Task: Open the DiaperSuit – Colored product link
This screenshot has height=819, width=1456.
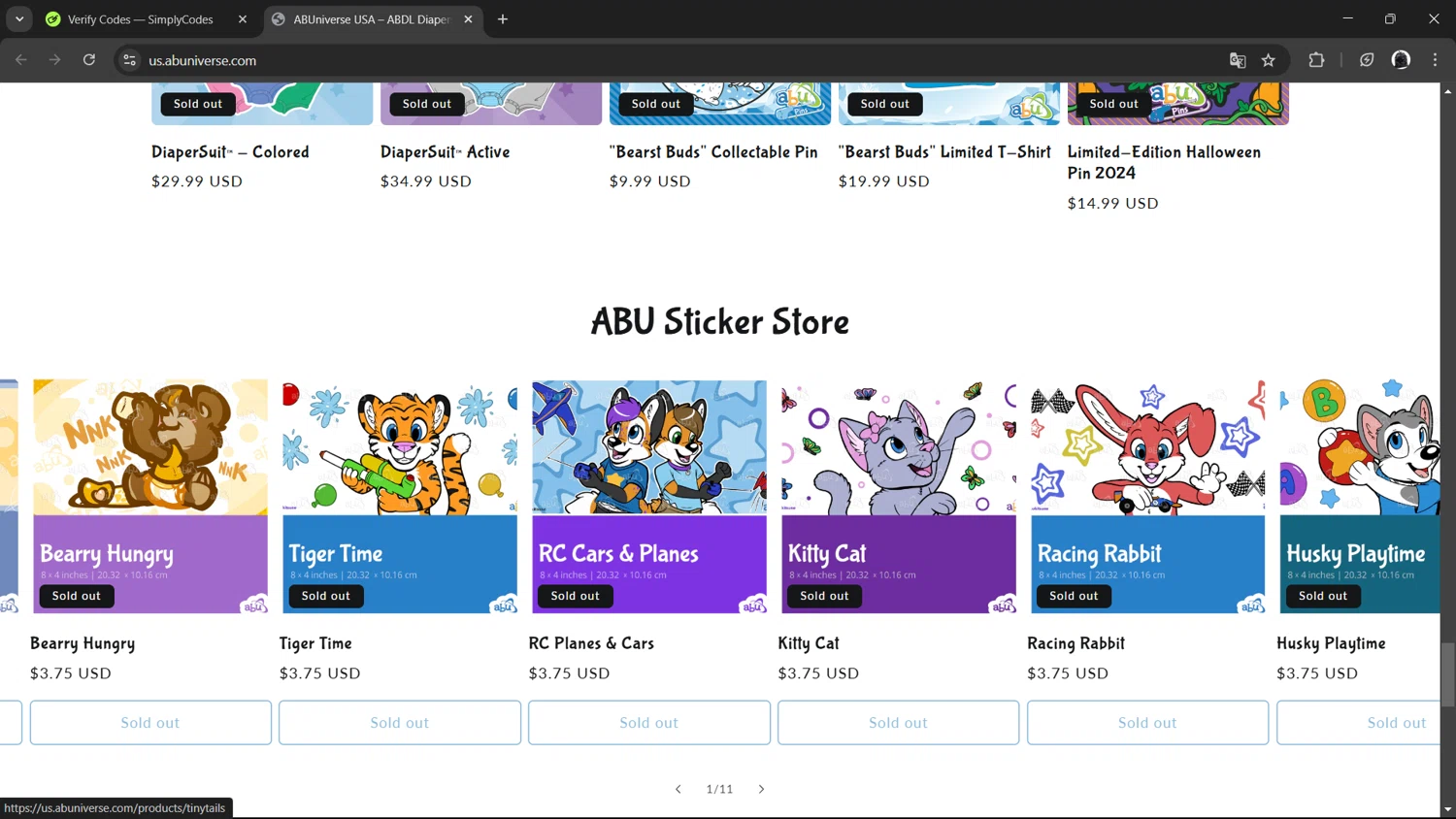Action: pos(230,152)
